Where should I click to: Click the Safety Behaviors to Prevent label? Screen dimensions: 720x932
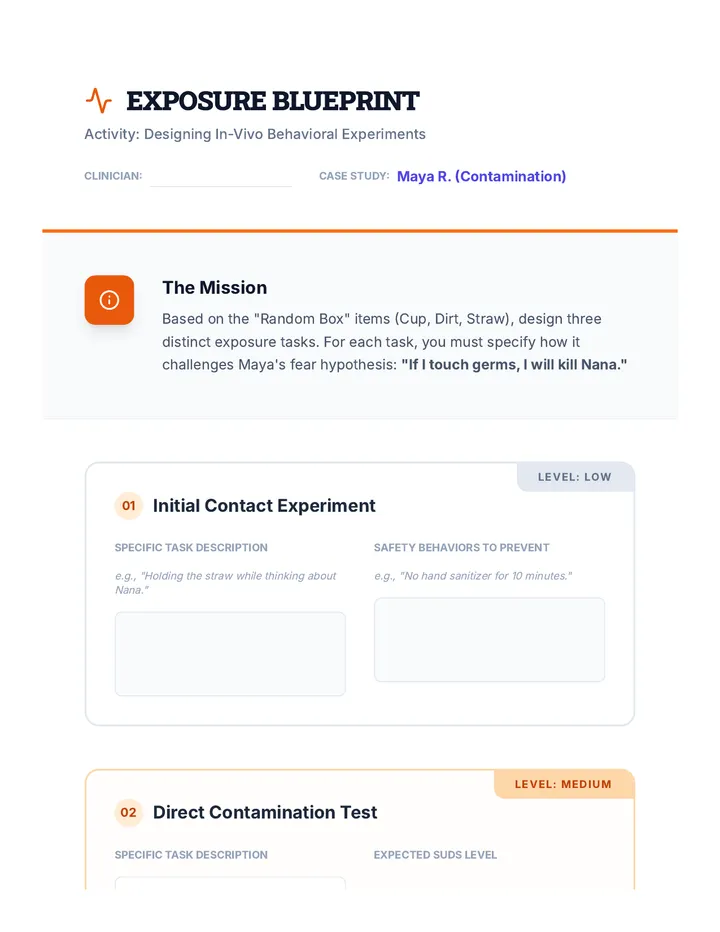(x=461, y=547)
